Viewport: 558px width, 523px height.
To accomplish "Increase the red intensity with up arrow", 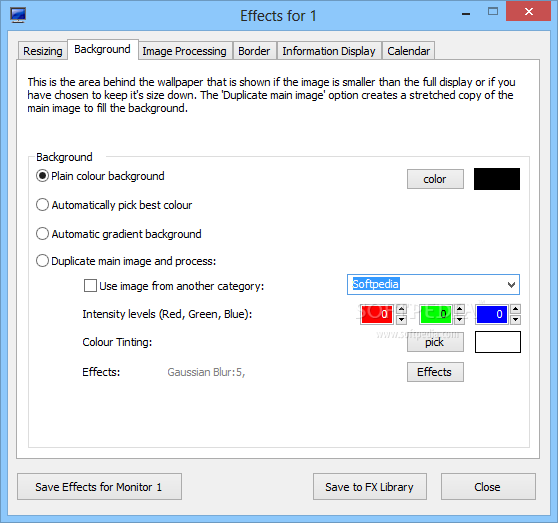I will coord(401,309).
